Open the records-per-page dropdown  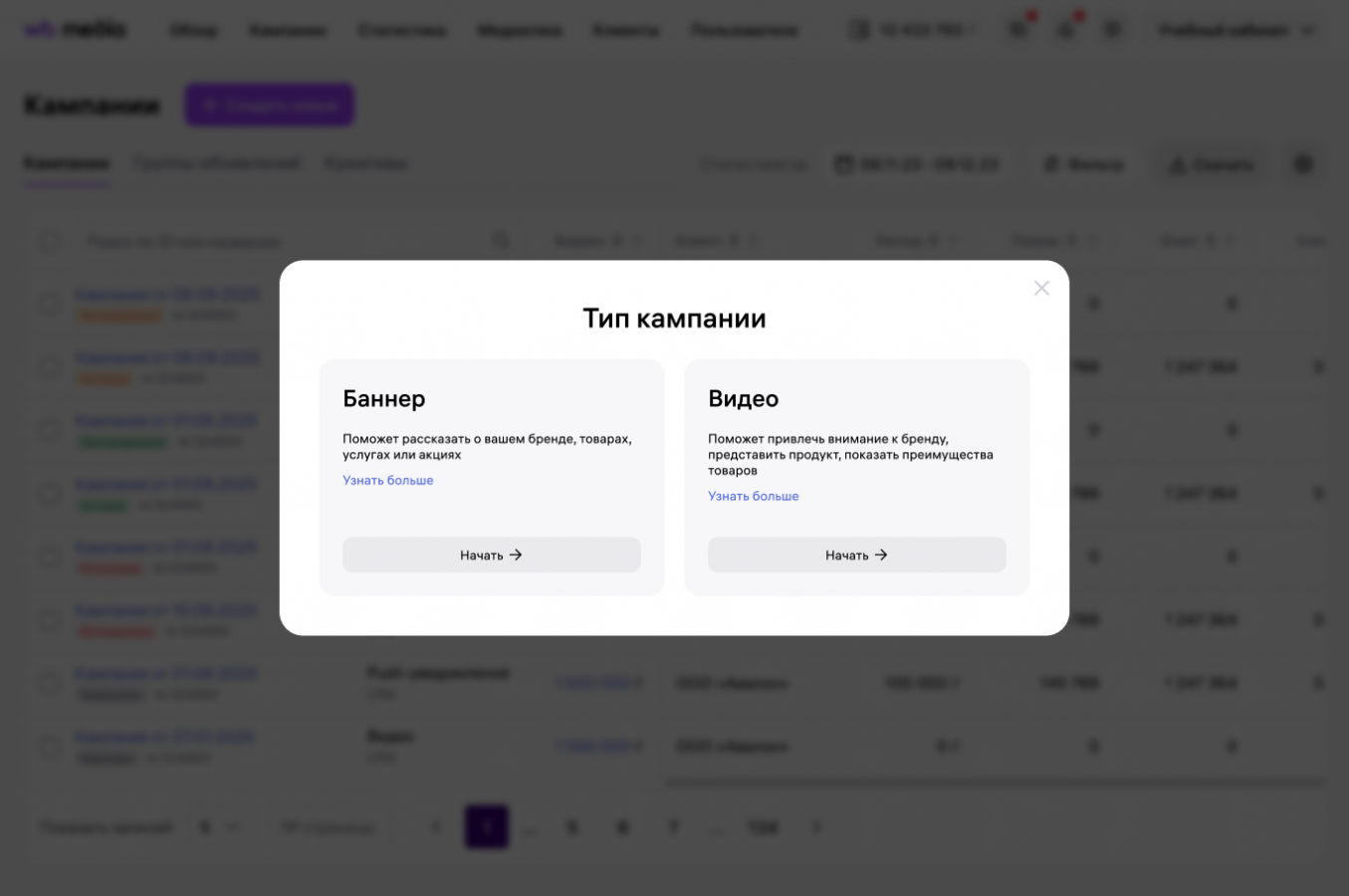(x=218, y=826)
